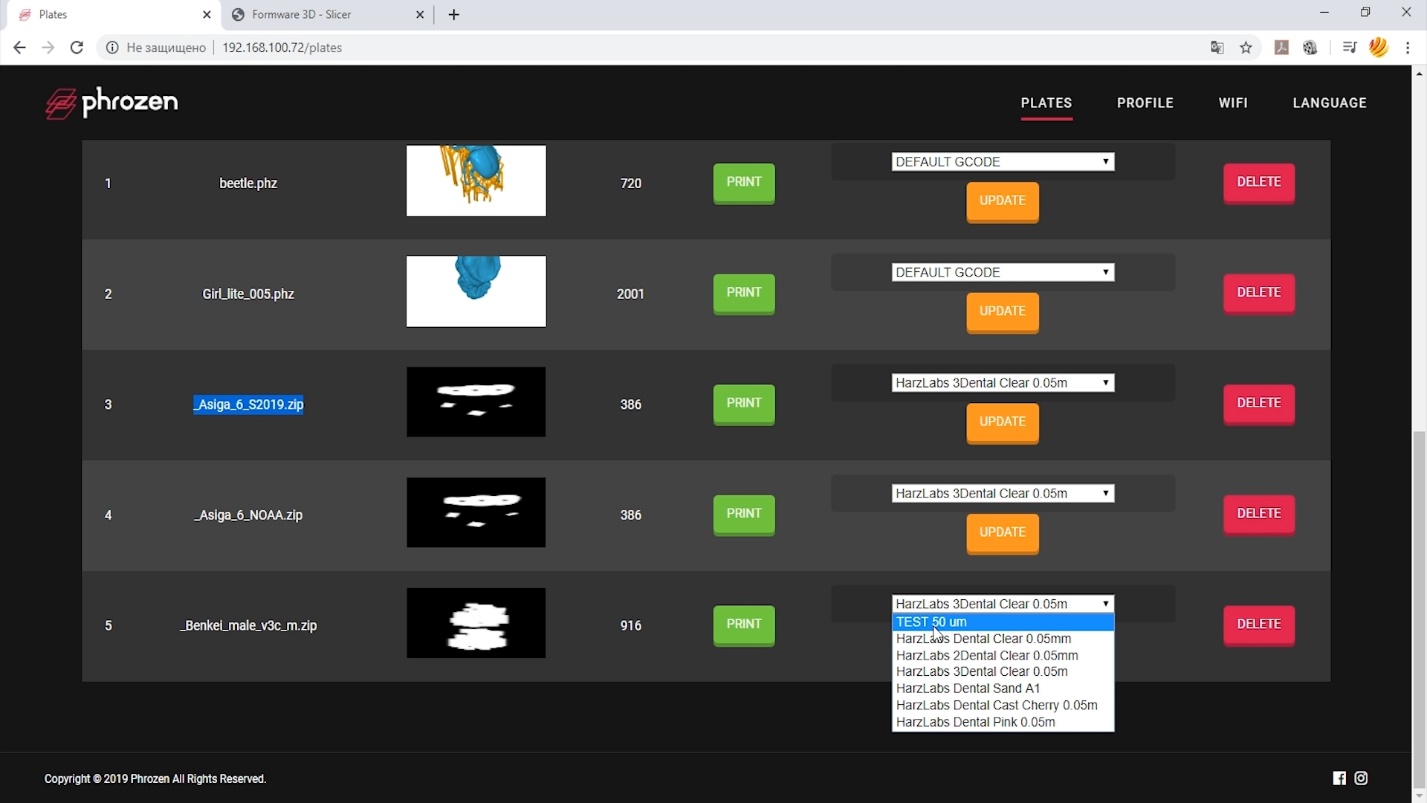Open the Facebook icon in footer

point(1339,778)
